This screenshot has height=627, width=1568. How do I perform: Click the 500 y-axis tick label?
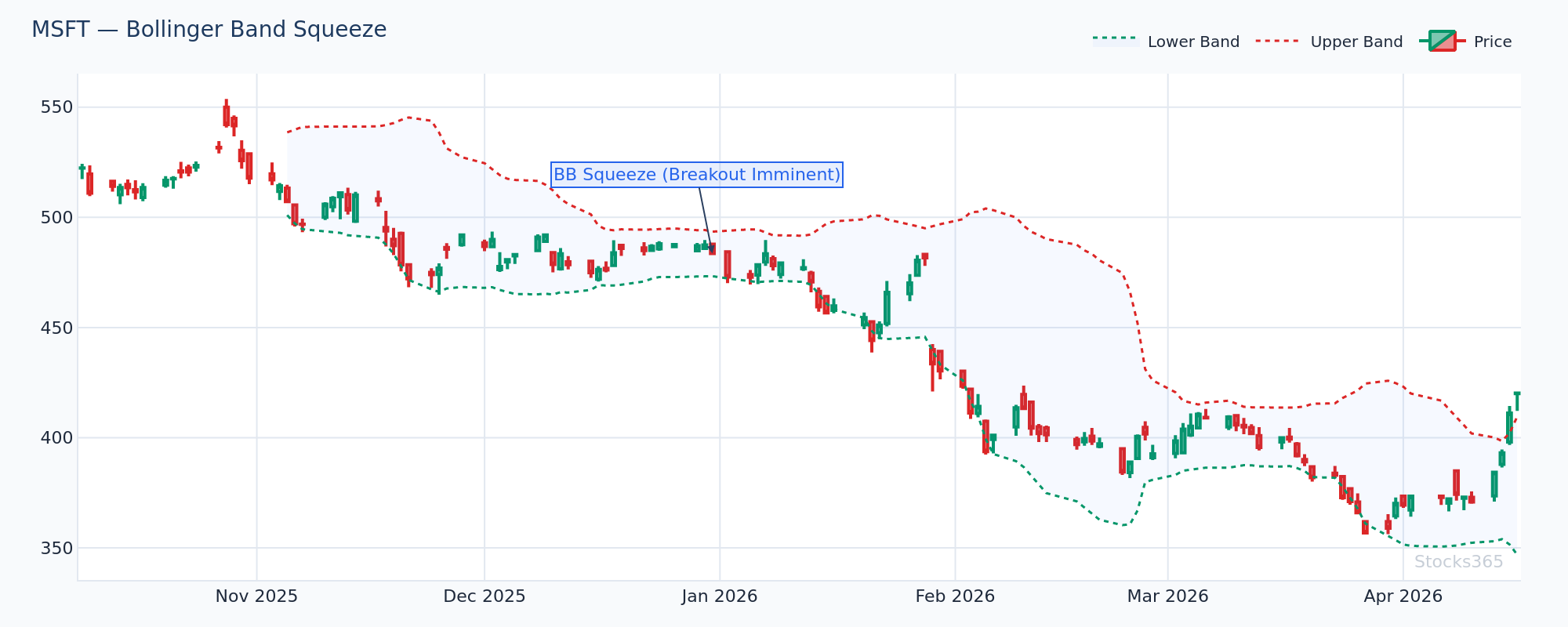click(x=56, y=217)
